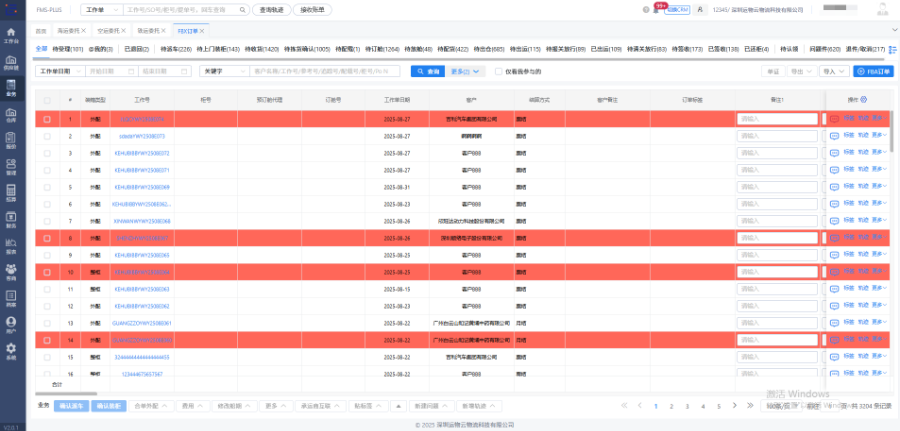Screen dimensions: 900x431
Task: Expand the 导入 dropdown button
Action: pos(832,72)
